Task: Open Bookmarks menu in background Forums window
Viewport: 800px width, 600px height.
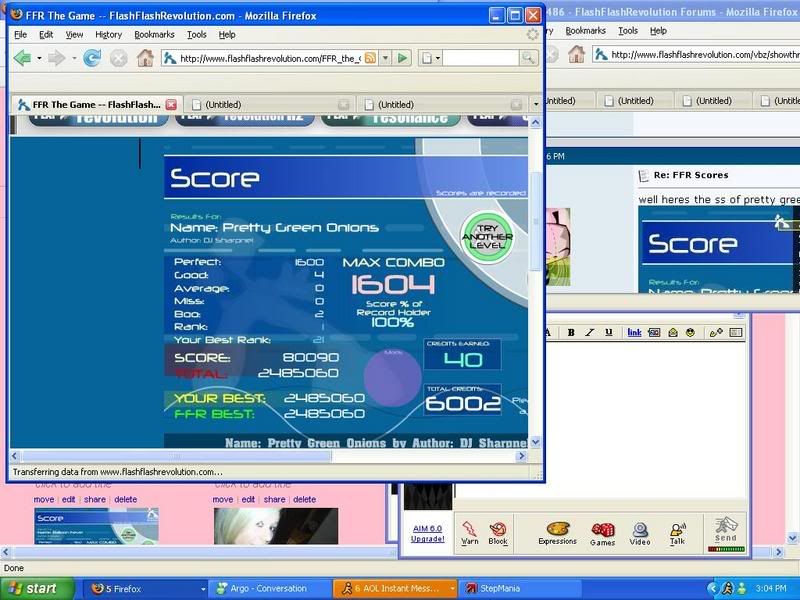Action: tap(585, 31)
